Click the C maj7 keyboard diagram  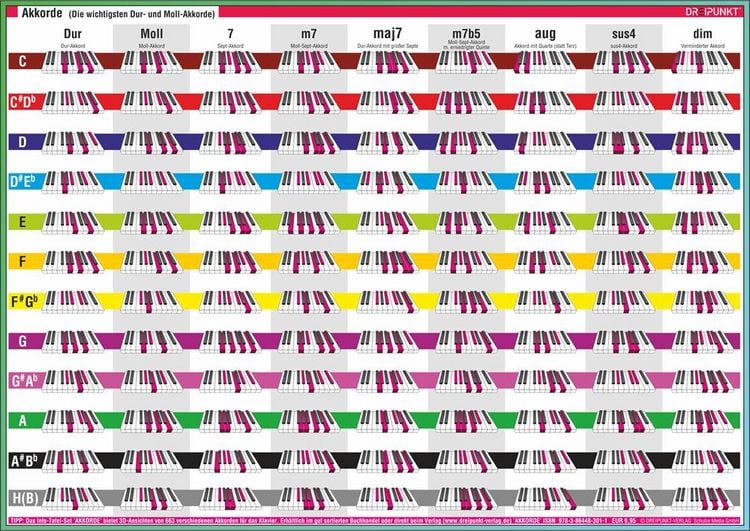pyautogui.click(x=387, y=62)
